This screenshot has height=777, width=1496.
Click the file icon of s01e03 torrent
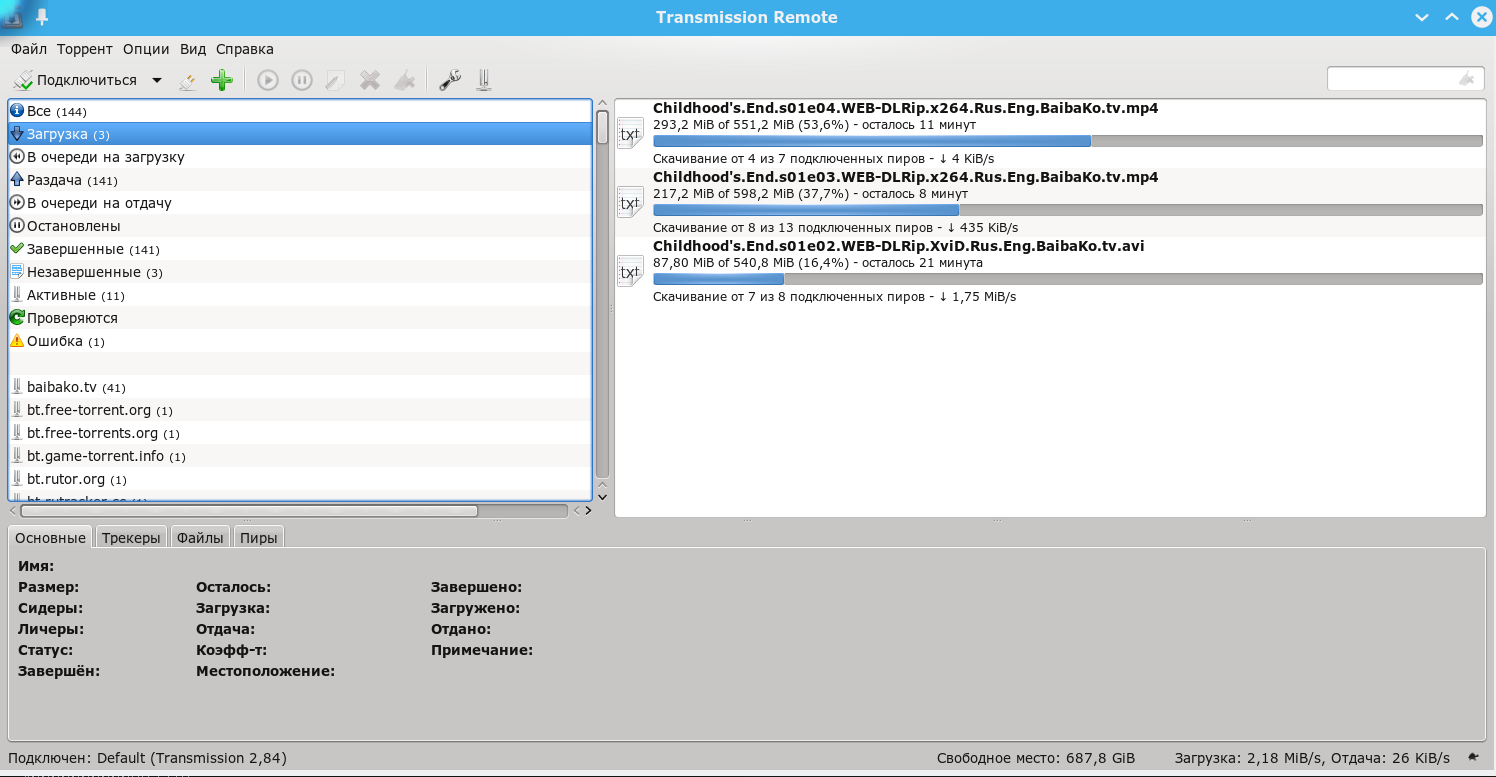coord(630,203)
